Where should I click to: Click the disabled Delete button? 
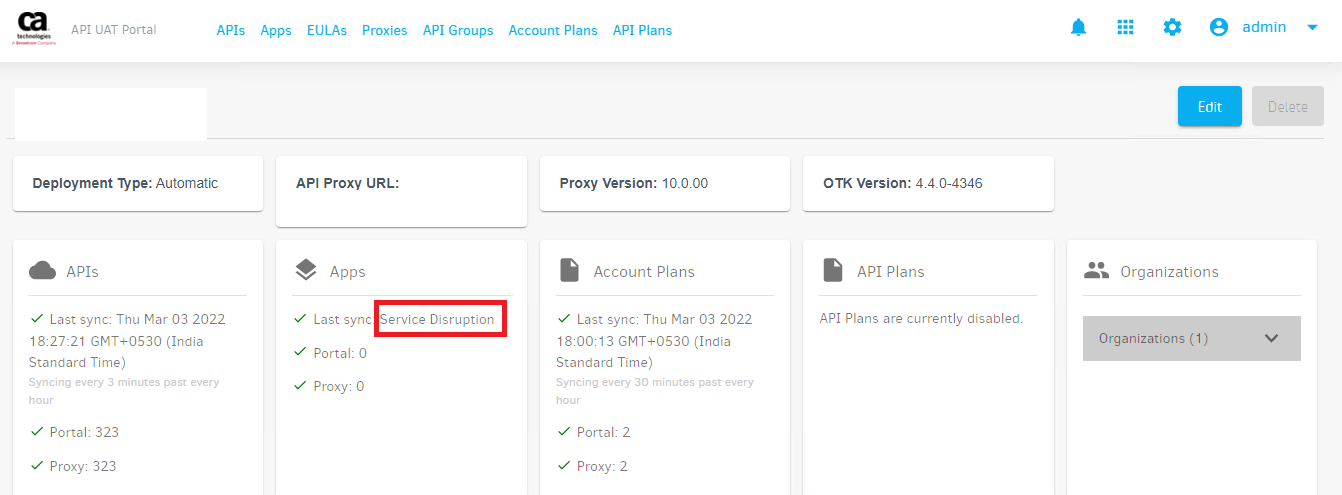click(1288, 106)
